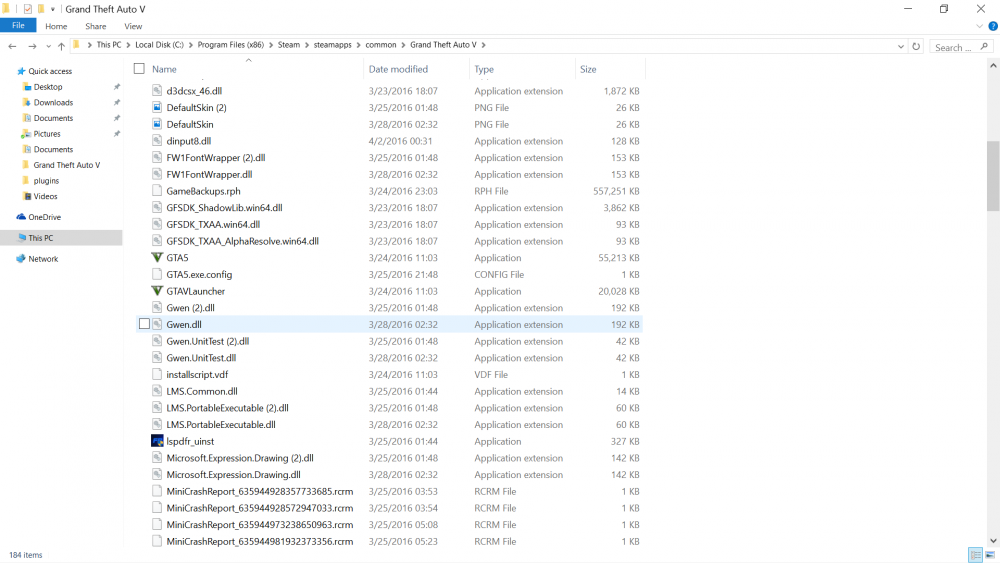The height and width of the screenshot is (563, 1000).
Task: Select 'FW1FontWrapper.dll' file name
Action: pyautogui.click(x=209, y=174)
